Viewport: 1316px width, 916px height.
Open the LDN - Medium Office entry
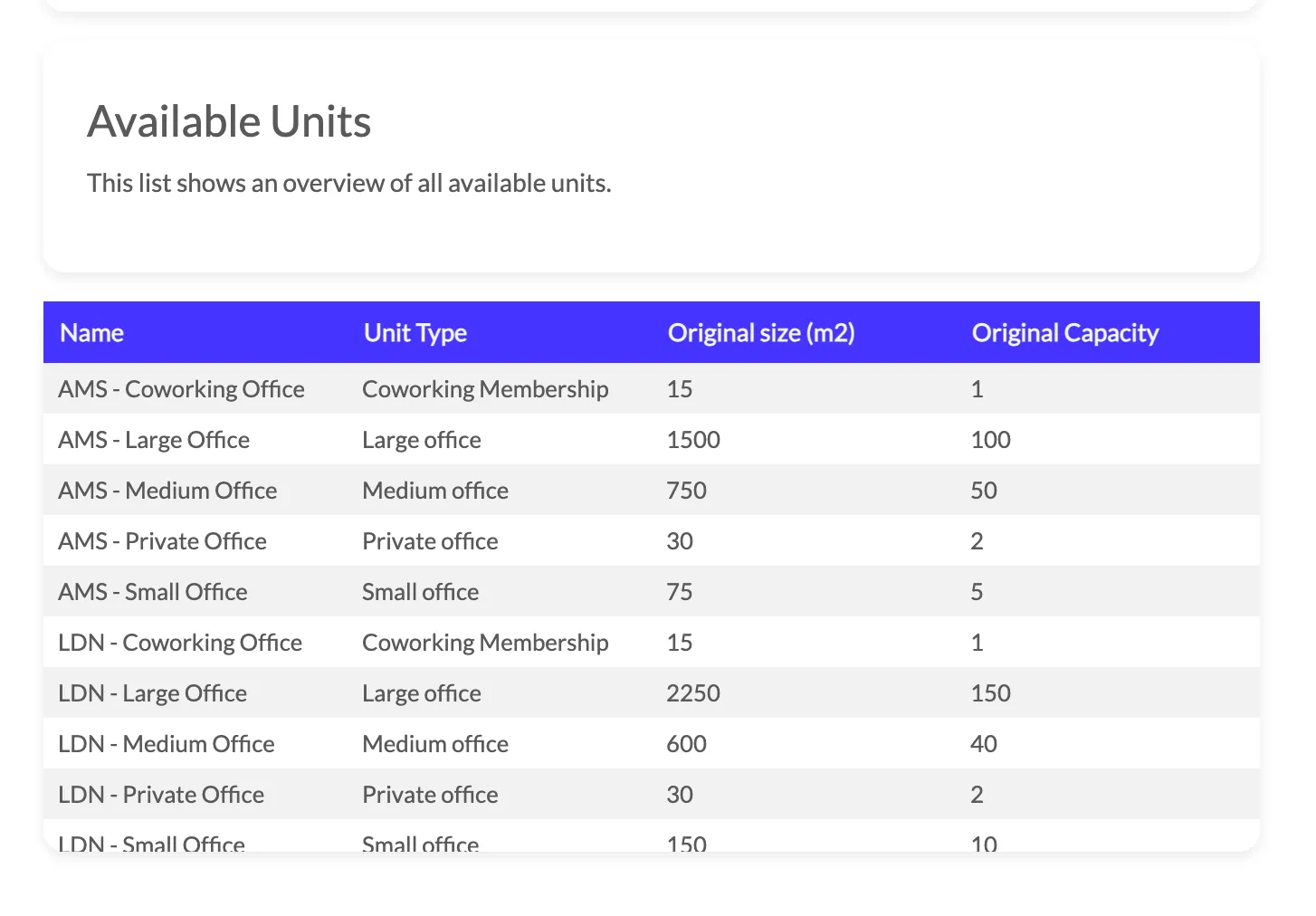pyautogui.click(x=652, y=744)
